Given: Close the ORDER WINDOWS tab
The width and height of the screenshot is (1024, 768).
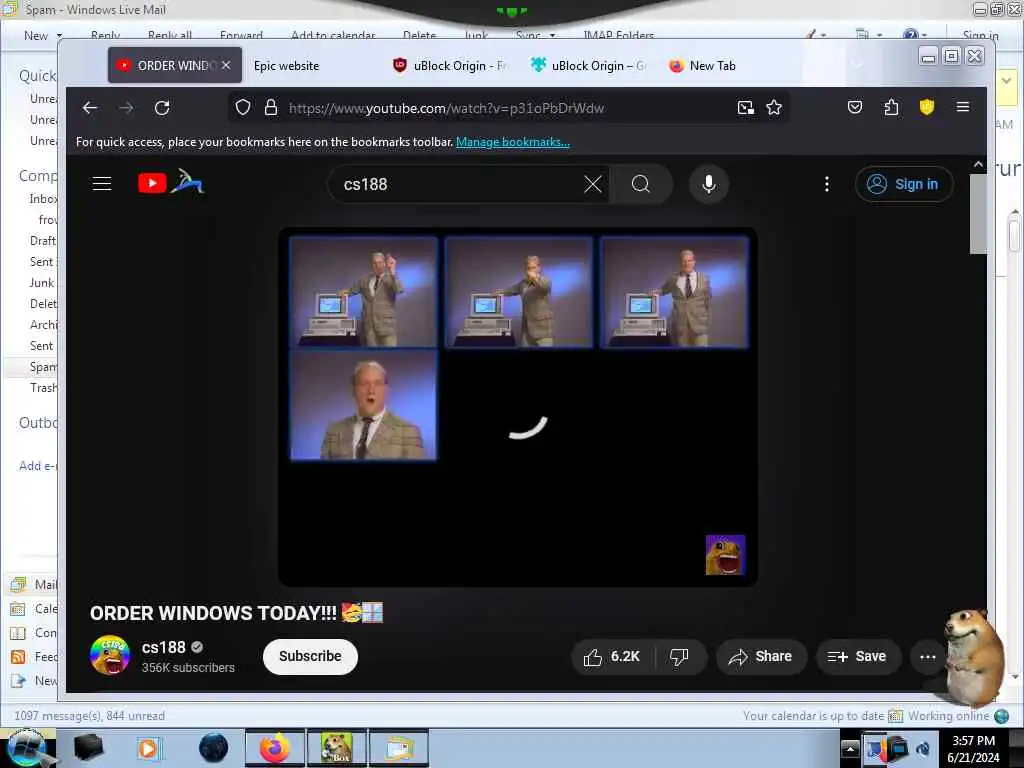Looking at the screenshot, I should click(226, 65).
